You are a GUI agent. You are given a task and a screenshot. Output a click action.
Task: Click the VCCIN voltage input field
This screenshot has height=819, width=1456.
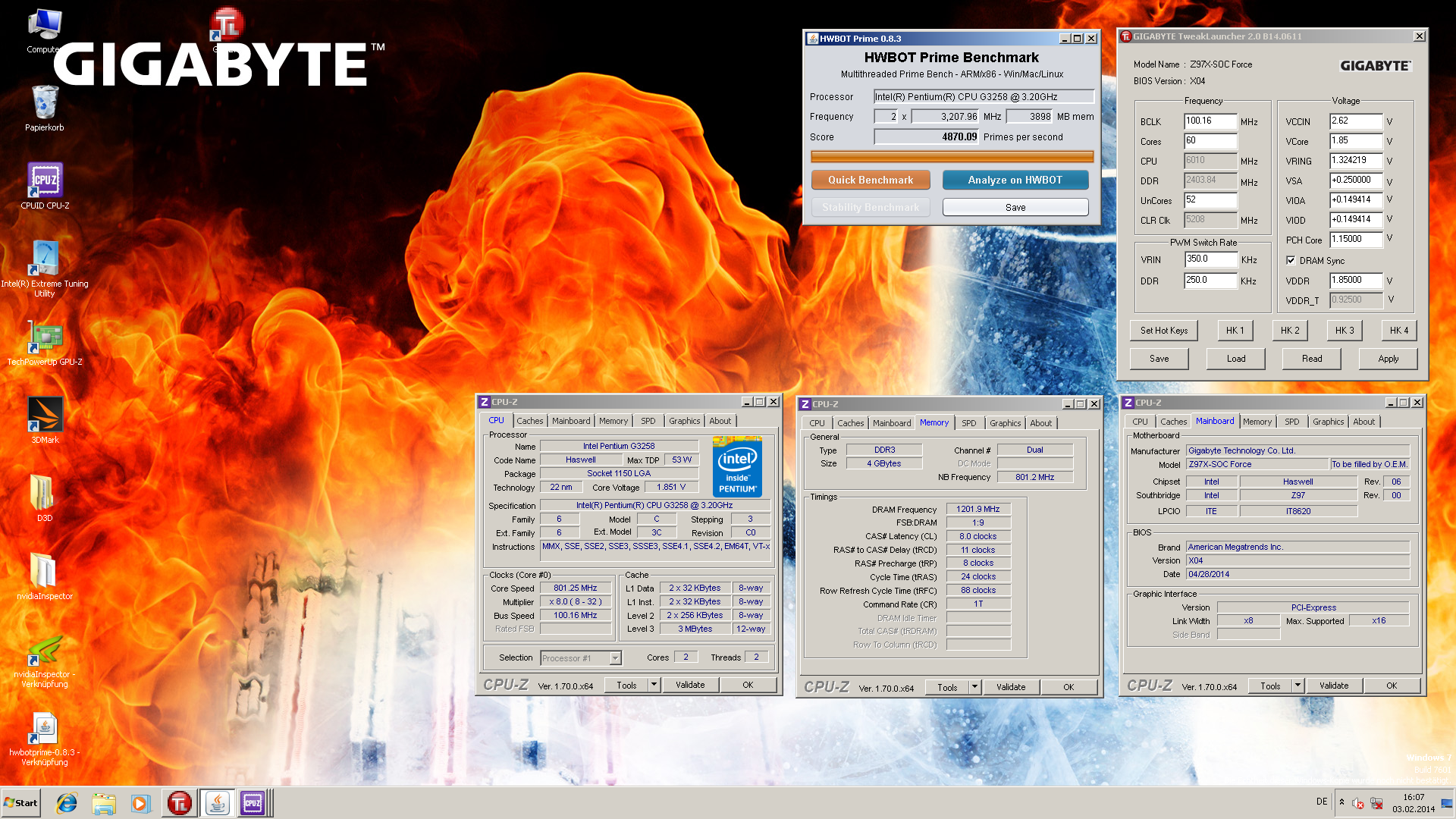[x=1355, y=121]
